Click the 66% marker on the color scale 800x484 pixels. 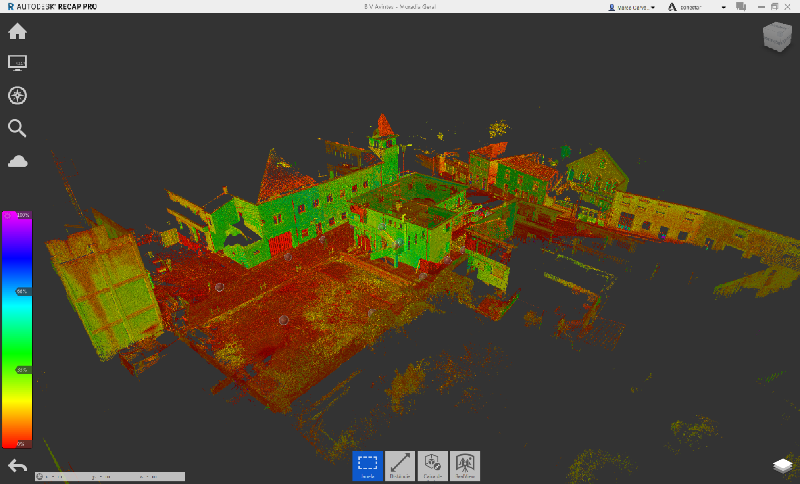click(19, 291)
